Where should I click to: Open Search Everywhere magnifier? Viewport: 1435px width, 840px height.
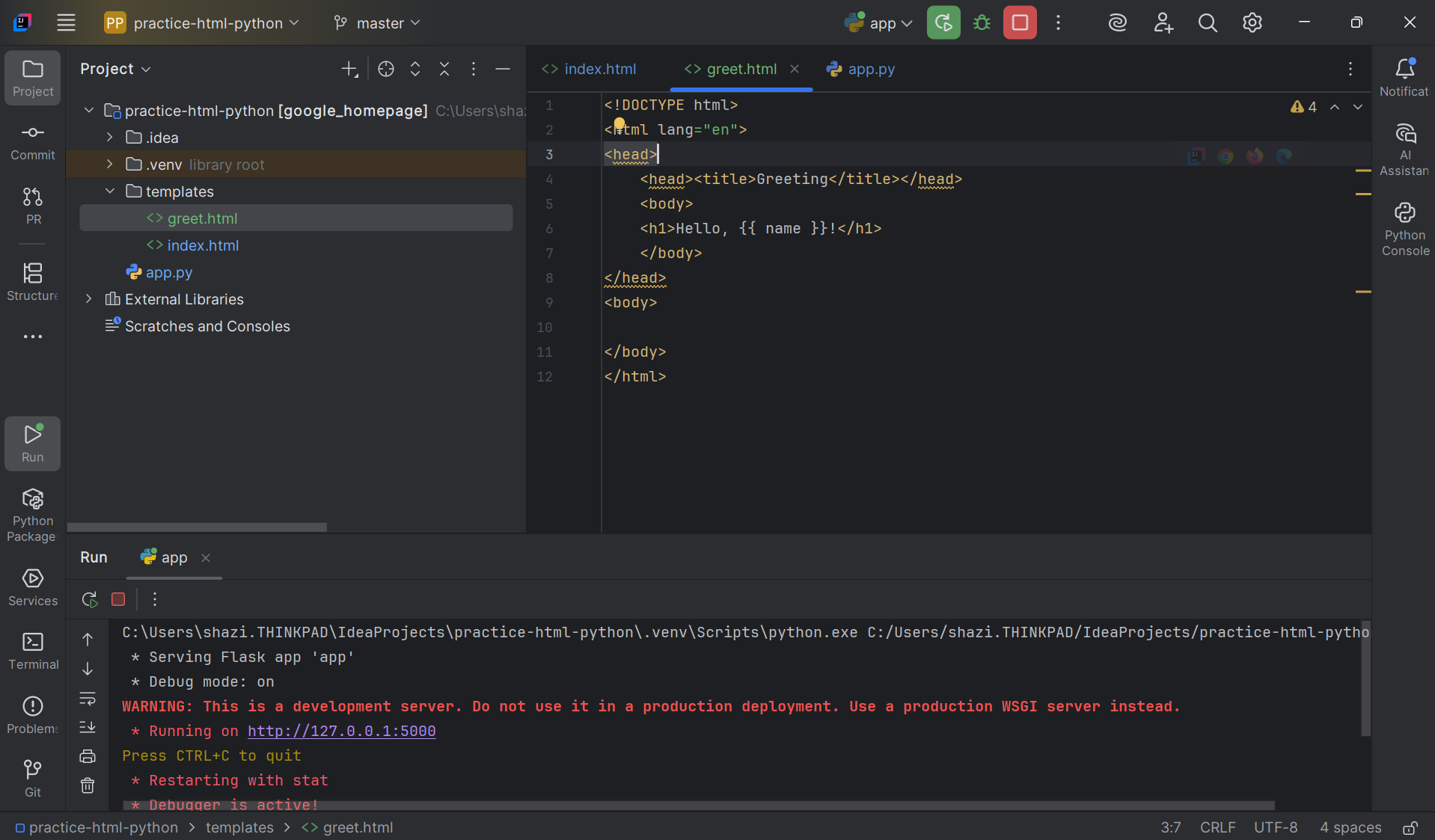1208,22
